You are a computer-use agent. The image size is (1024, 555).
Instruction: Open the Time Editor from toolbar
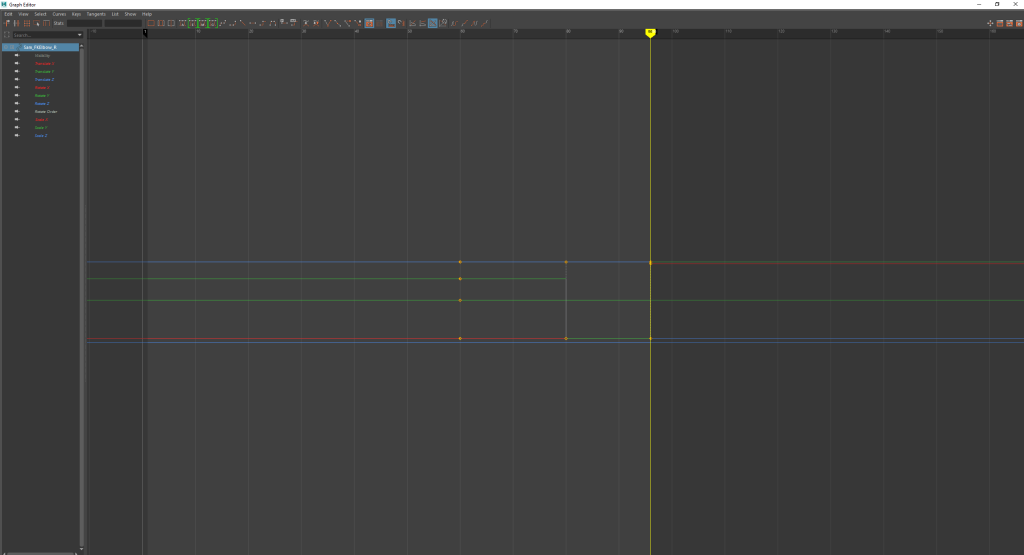coord(1019,23)
